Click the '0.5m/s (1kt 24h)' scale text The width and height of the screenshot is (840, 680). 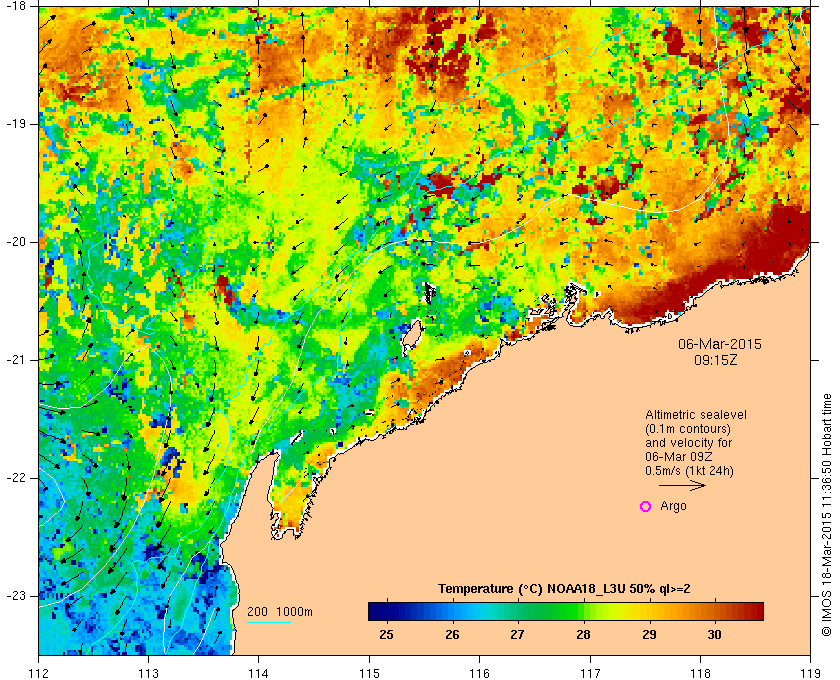689,471
